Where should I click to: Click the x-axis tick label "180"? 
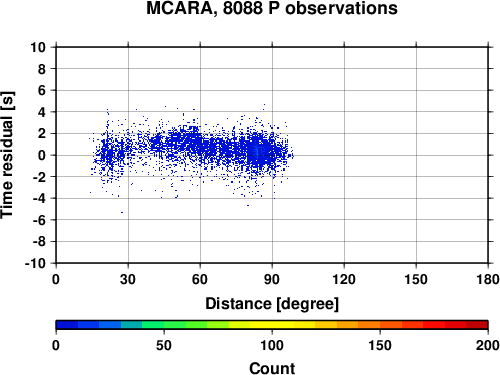[488, 279]
